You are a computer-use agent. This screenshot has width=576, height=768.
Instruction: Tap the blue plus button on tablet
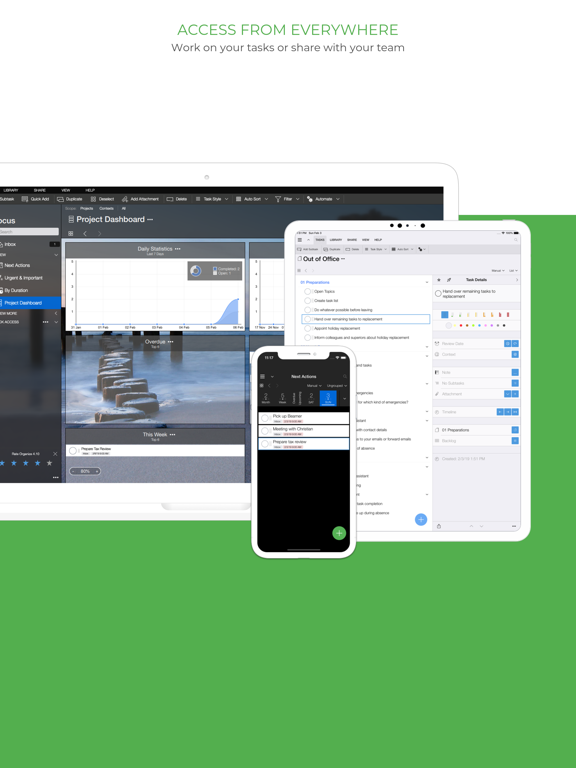tap(421, 520)
